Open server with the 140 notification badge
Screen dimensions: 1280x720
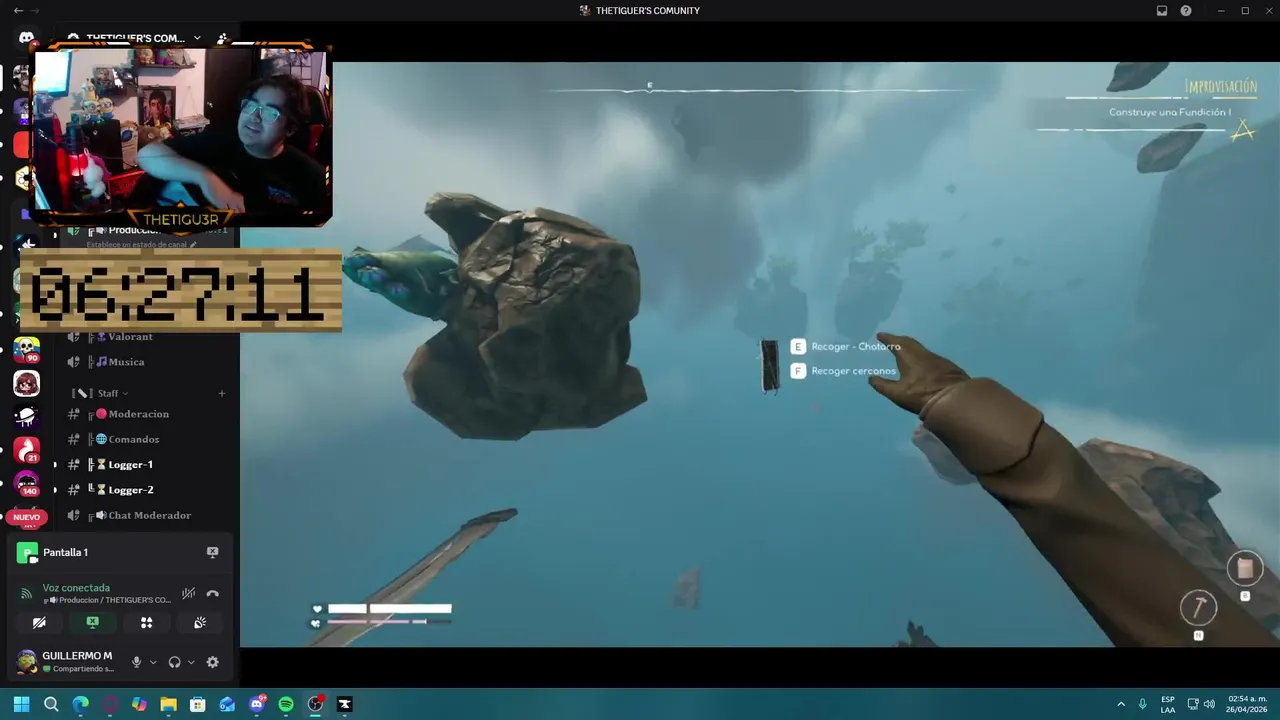click(x=26, y=484)
